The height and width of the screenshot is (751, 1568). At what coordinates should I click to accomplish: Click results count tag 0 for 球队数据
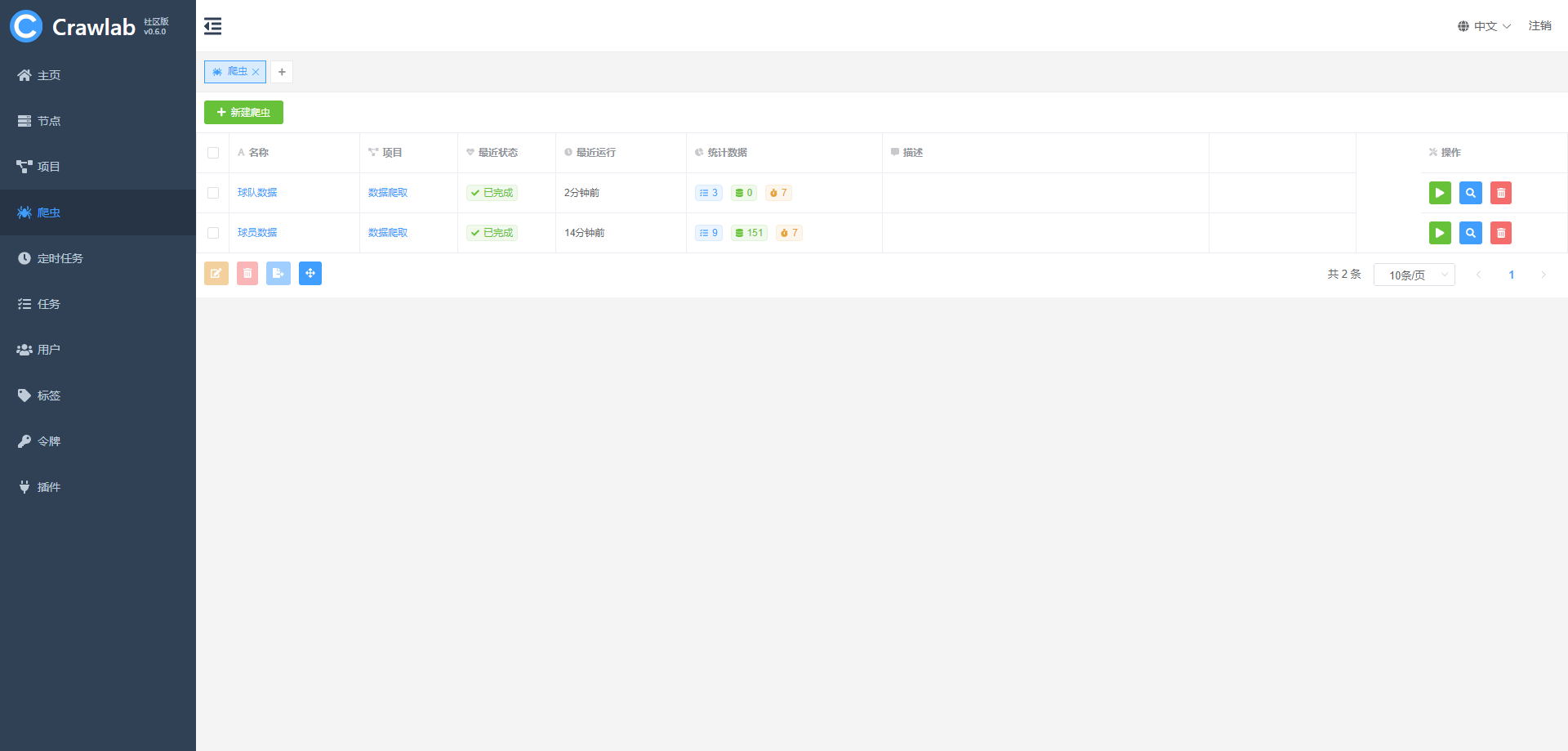click(x=744, y=193)
